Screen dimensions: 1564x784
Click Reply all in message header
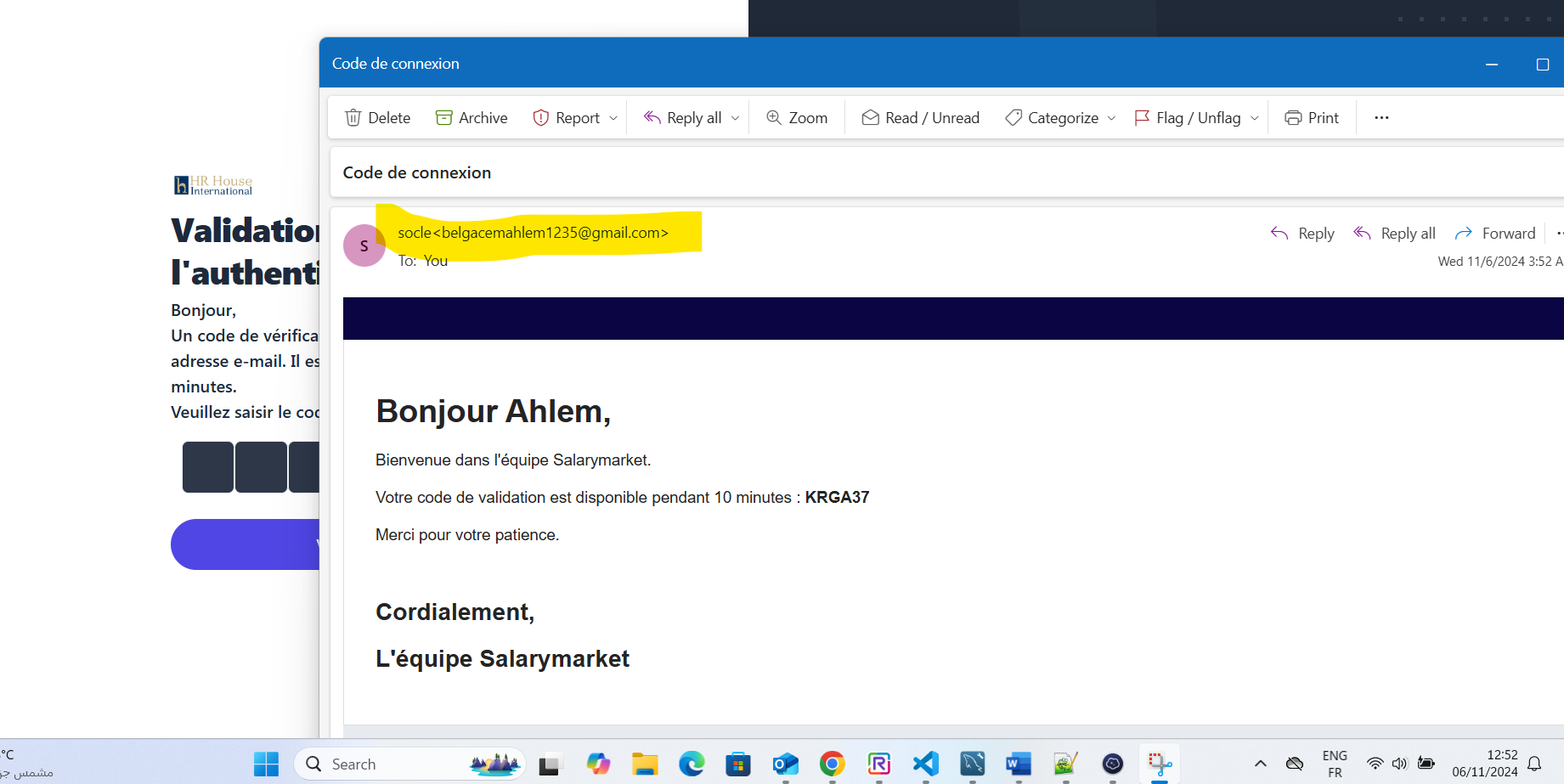click(x=1395, y=234)
